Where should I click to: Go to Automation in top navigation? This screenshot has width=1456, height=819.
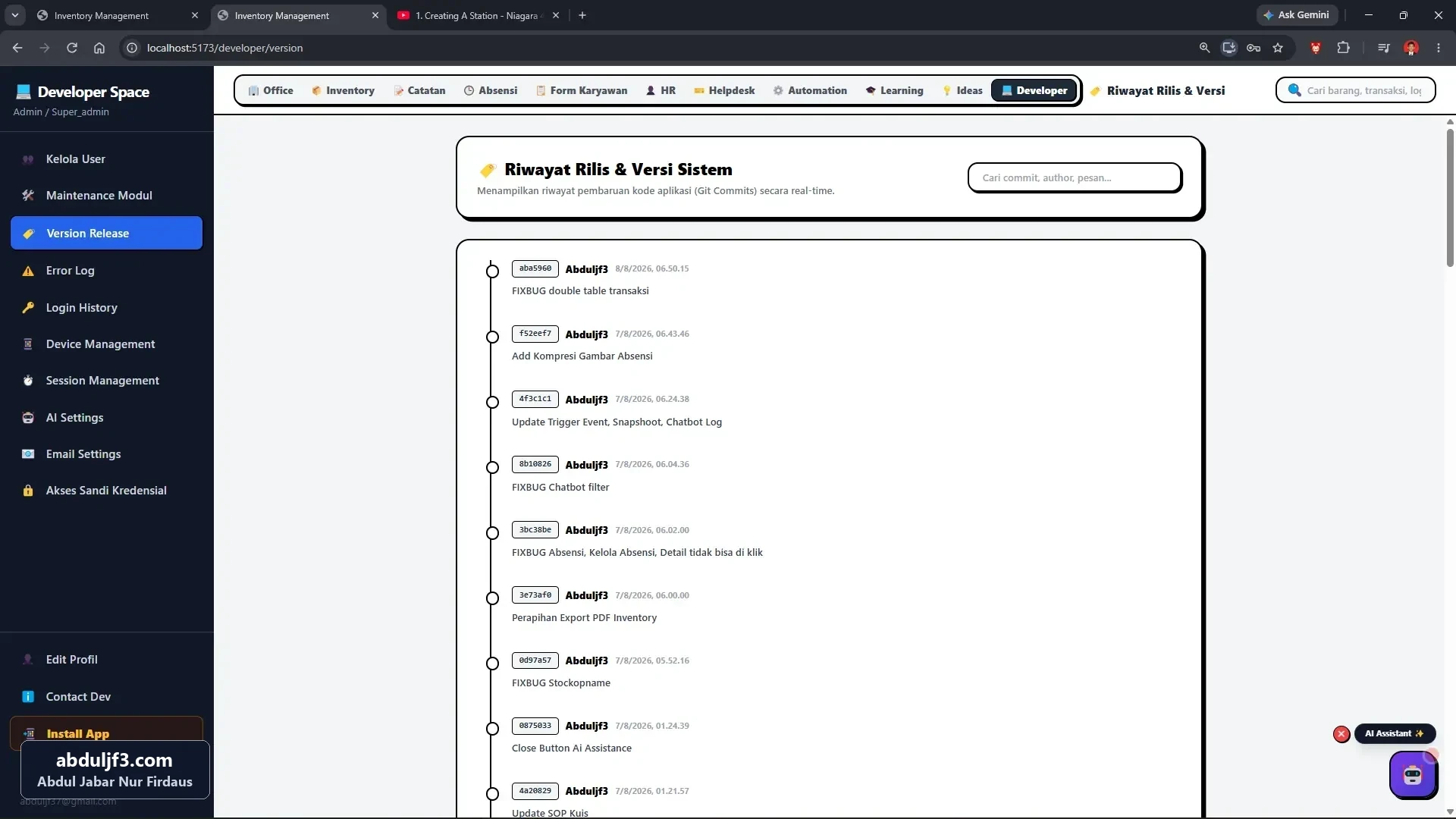(810, 90)
